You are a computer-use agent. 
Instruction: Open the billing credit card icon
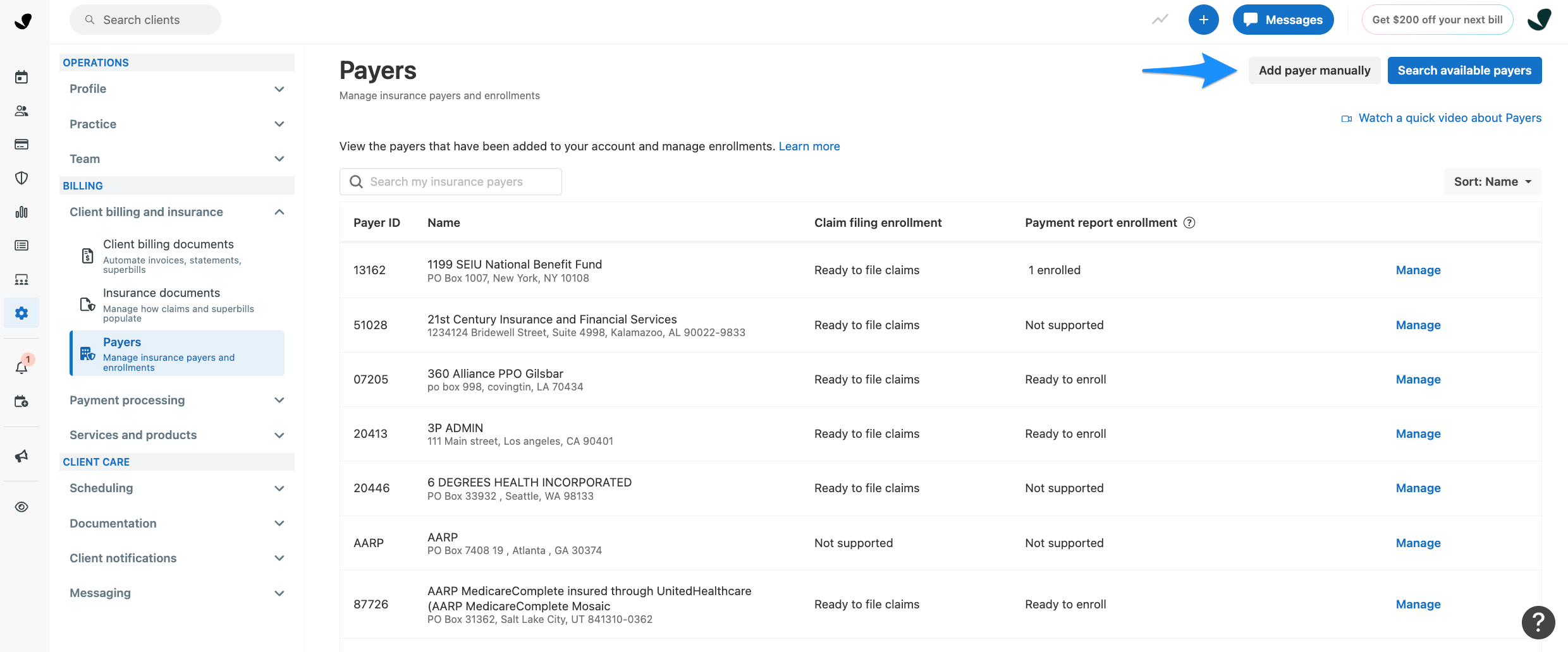[x=21, y=144]
